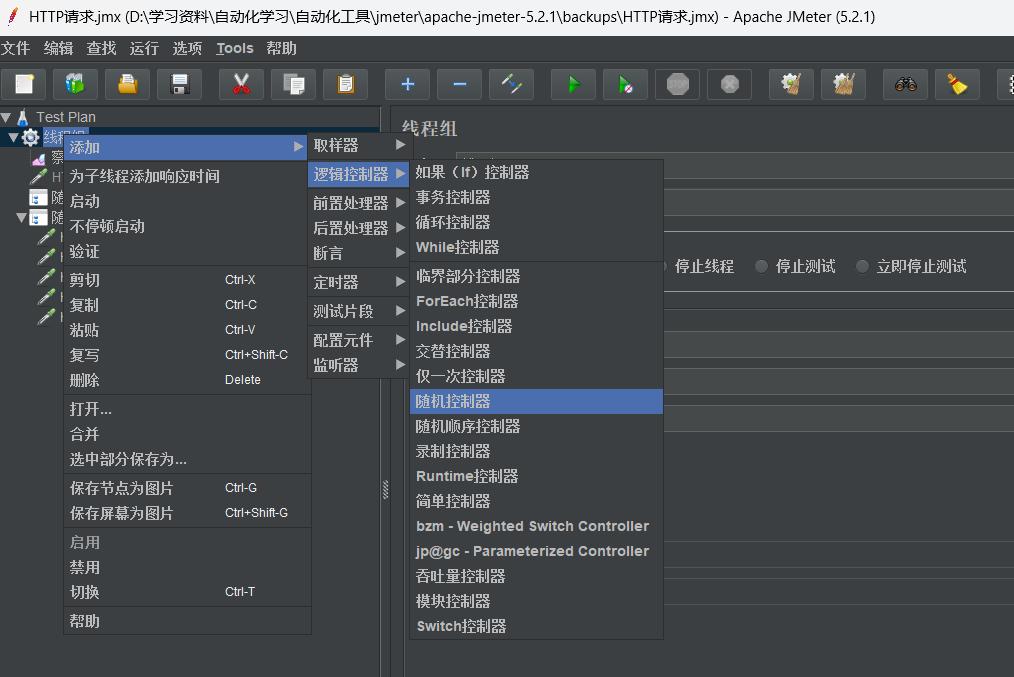Expand the 断言 submenu

click(x=358, y=253)
